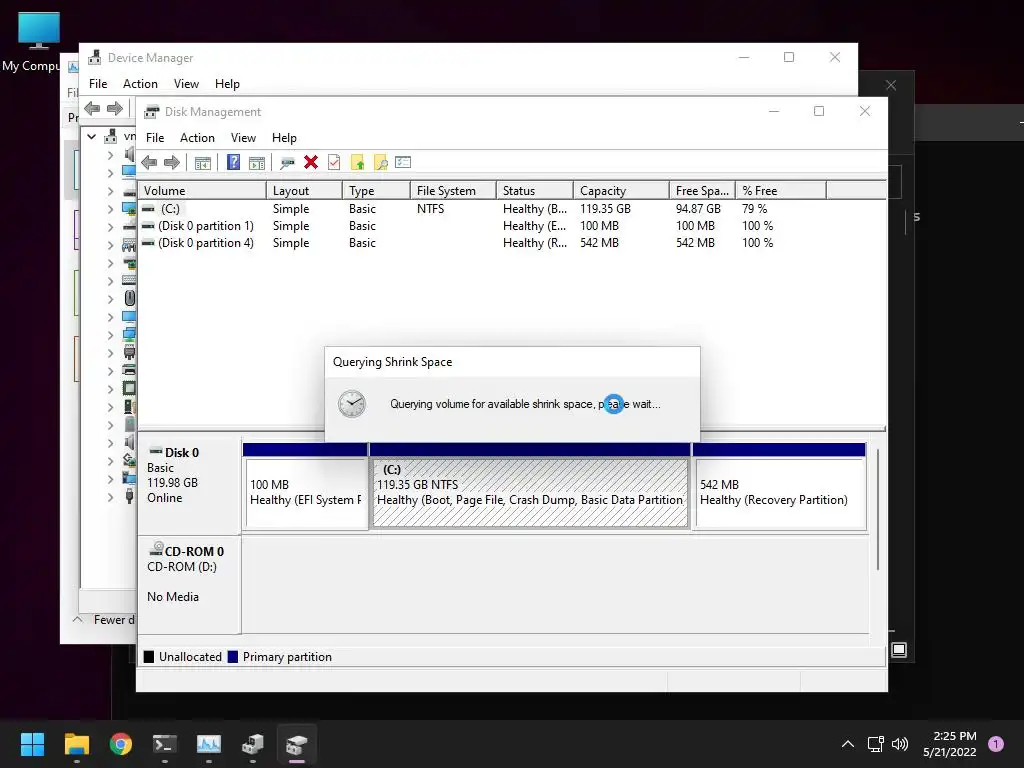Open the notification badge next to the clock
Image resolution: width=1024 pixels, height=768 pixels.
[x=996, y=744]
